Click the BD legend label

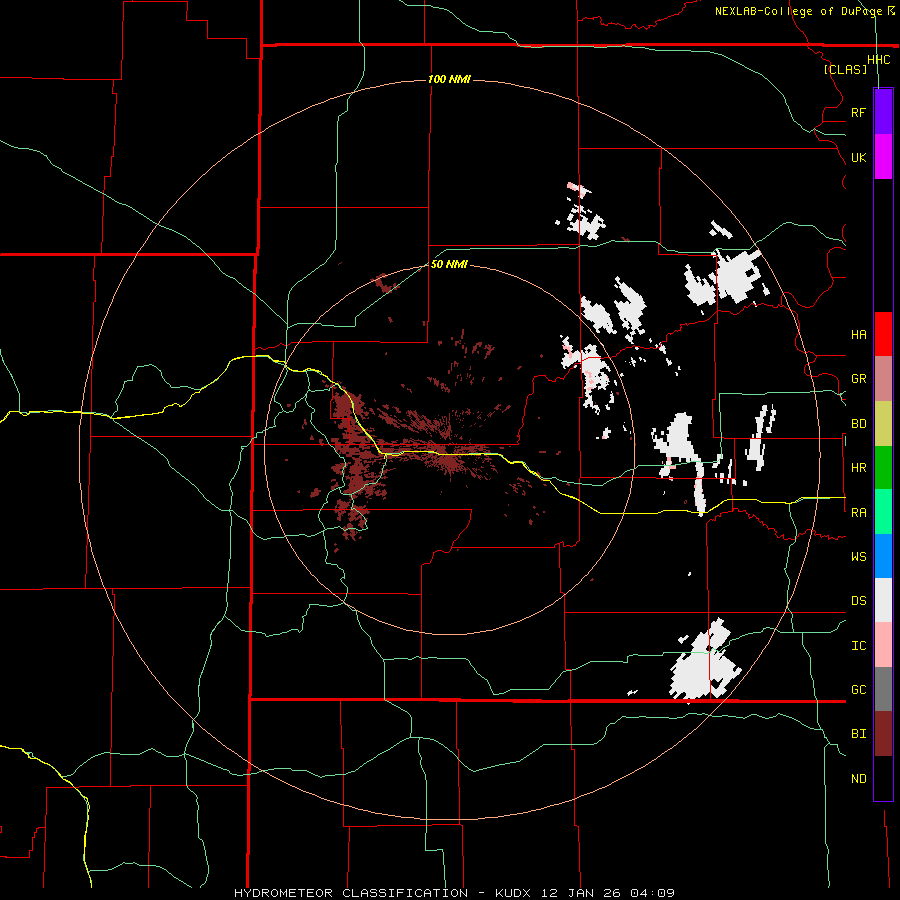click(x=858, y=424)
